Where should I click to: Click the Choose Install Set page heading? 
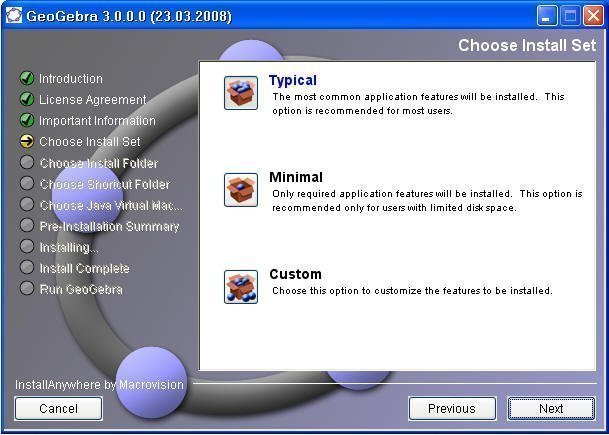[527, 45]
